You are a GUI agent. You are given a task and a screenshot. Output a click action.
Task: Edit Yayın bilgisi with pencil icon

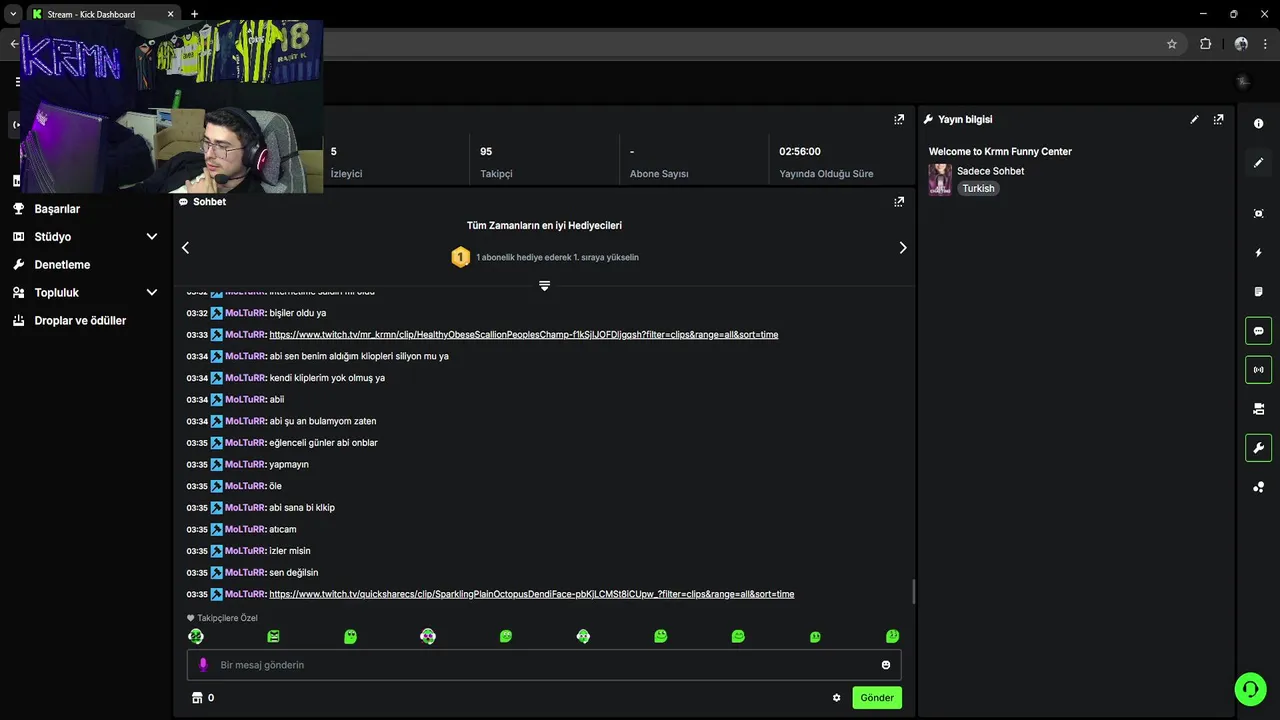tap(1194, 119)
